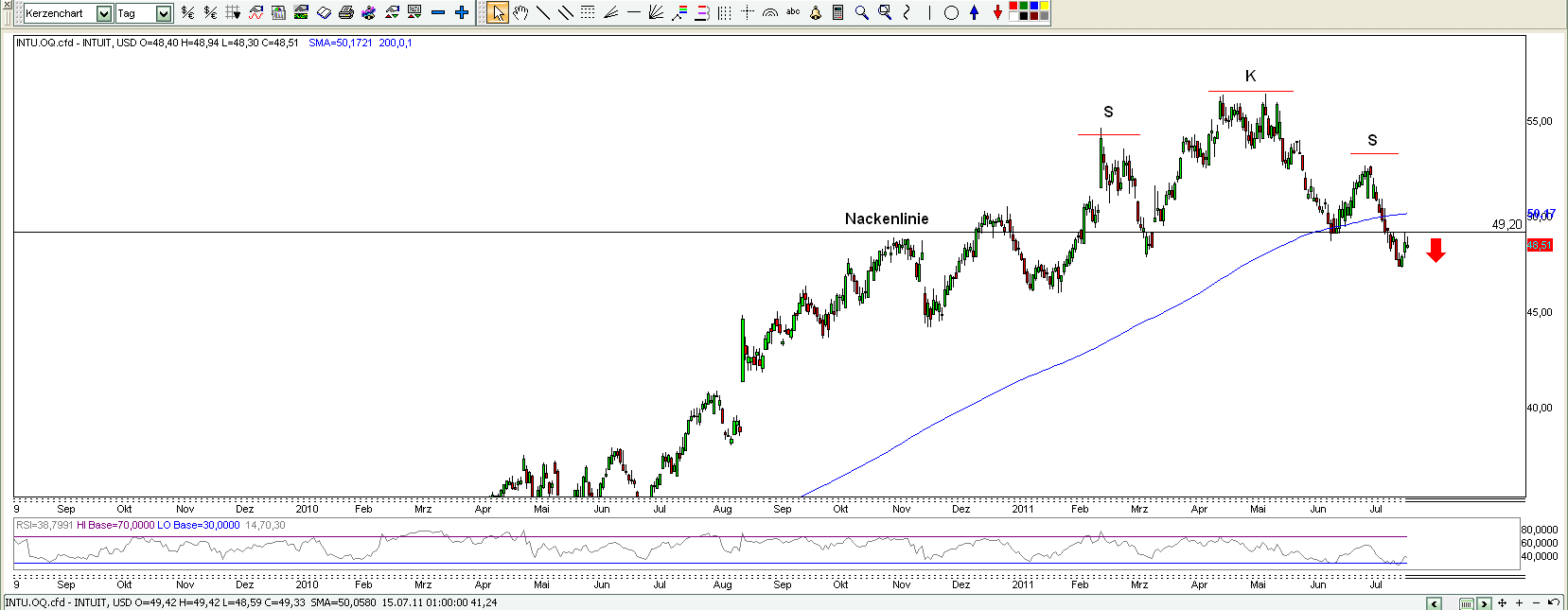1568x610 pixels.
Task: Click the vertical dotted lines tool
Action: [x=725, y=13]
